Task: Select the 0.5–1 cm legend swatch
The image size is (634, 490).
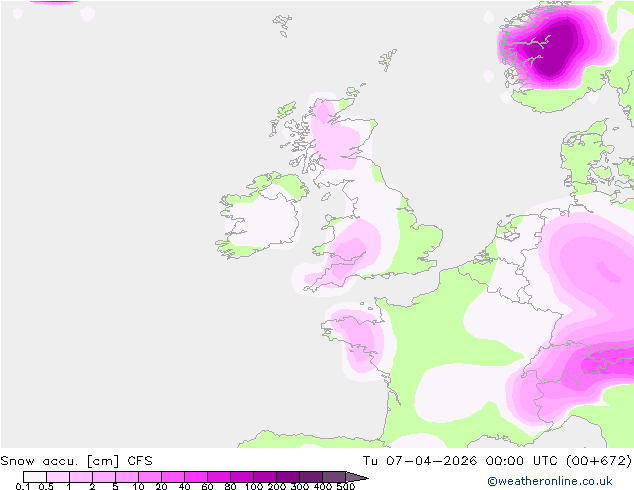Action: (x=58, y=477)
